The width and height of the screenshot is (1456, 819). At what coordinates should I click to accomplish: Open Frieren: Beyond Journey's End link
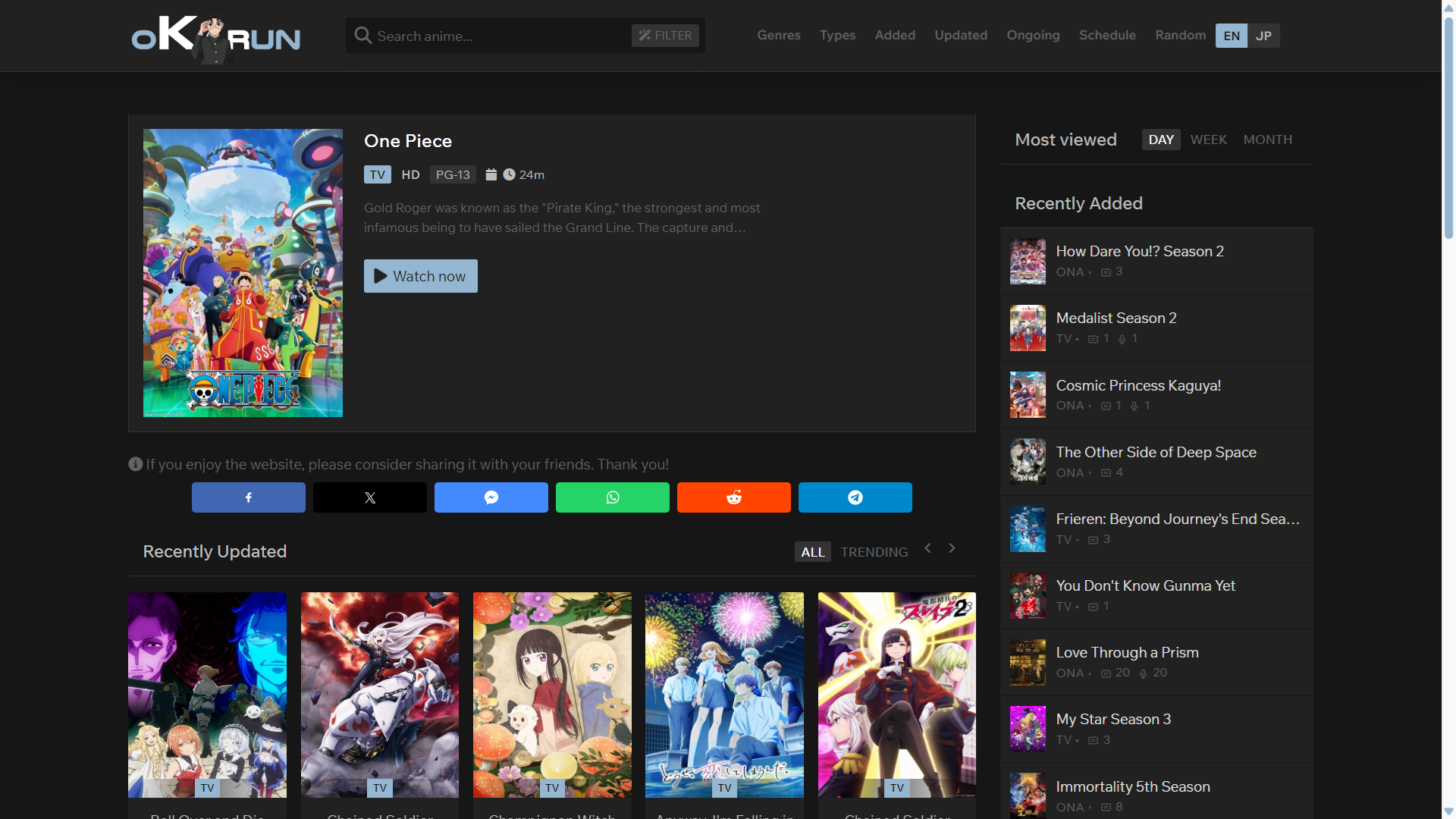[1178, 519]
